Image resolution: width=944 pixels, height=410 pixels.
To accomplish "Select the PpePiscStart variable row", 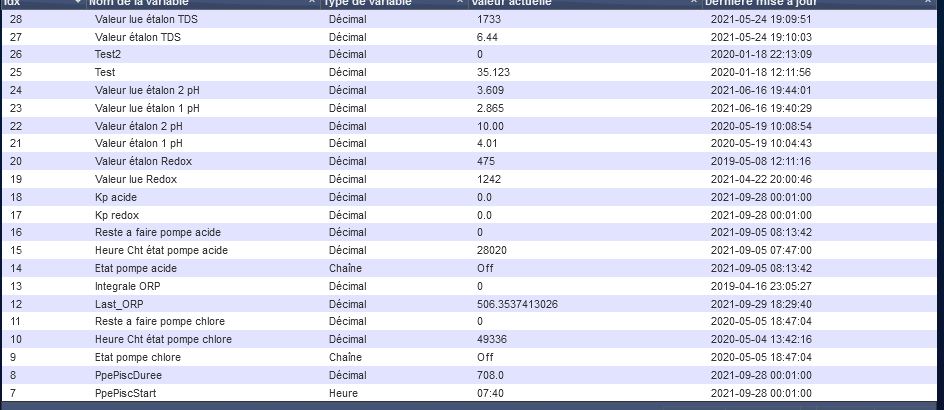I will pos(470,393).
